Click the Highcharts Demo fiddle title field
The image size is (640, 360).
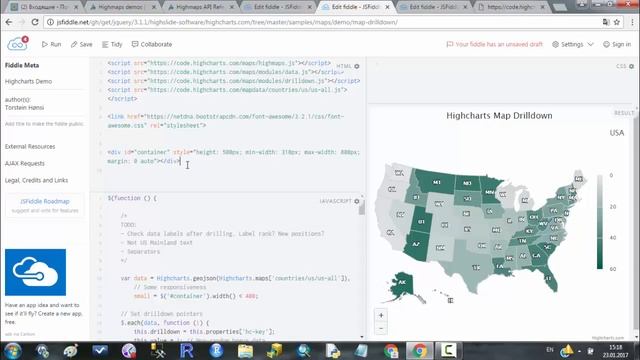pos(29,81)
